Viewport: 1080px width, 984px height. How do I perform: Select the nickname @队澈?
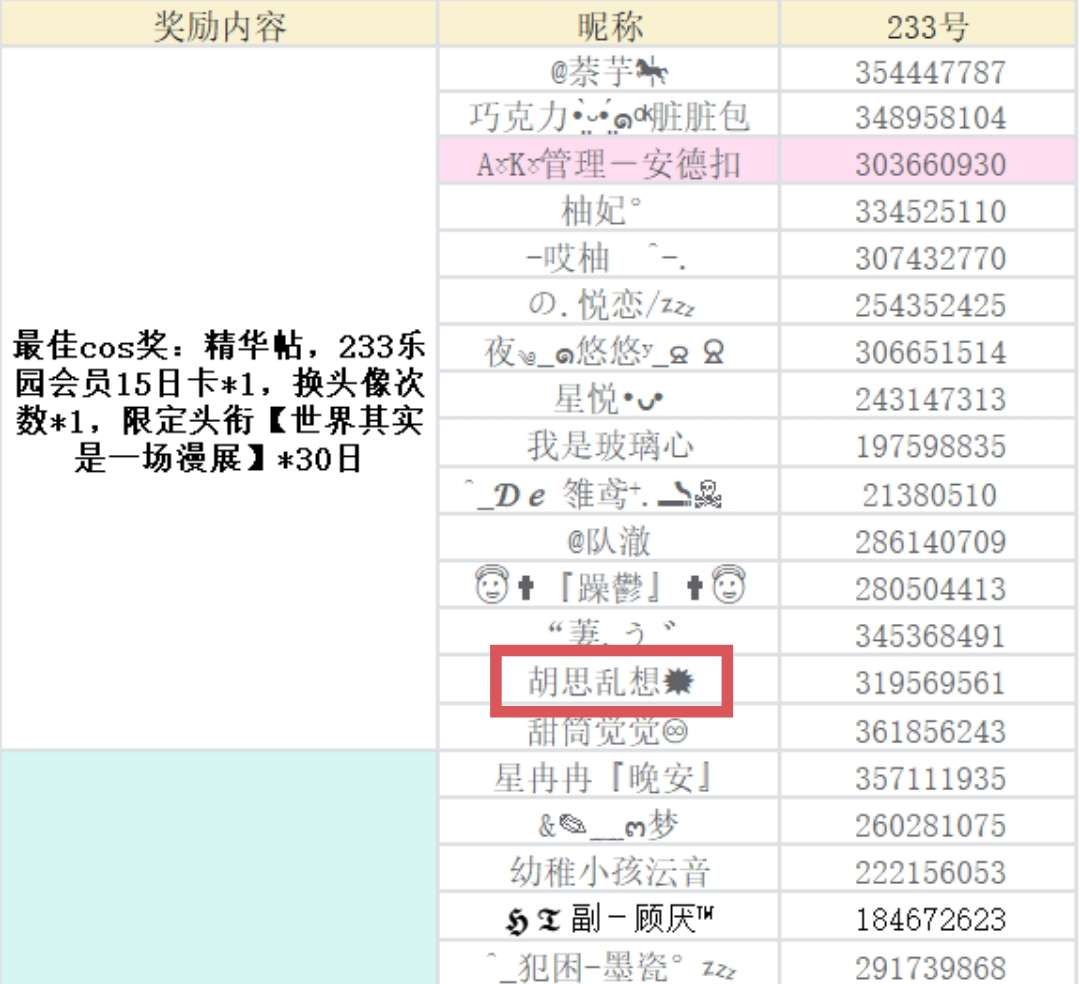tap(609, 542)
